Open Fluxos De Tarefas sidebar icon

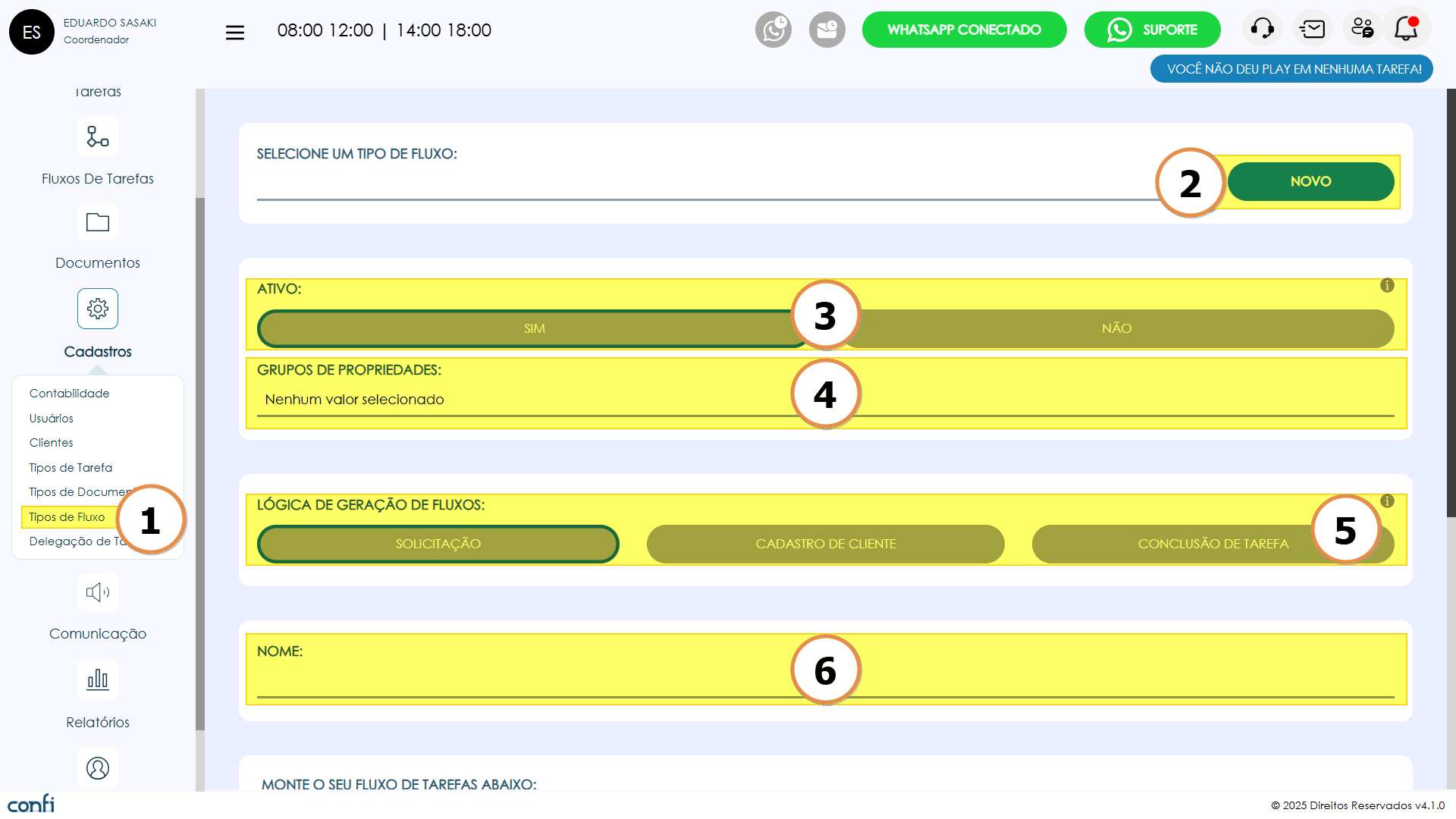point(98,137)
